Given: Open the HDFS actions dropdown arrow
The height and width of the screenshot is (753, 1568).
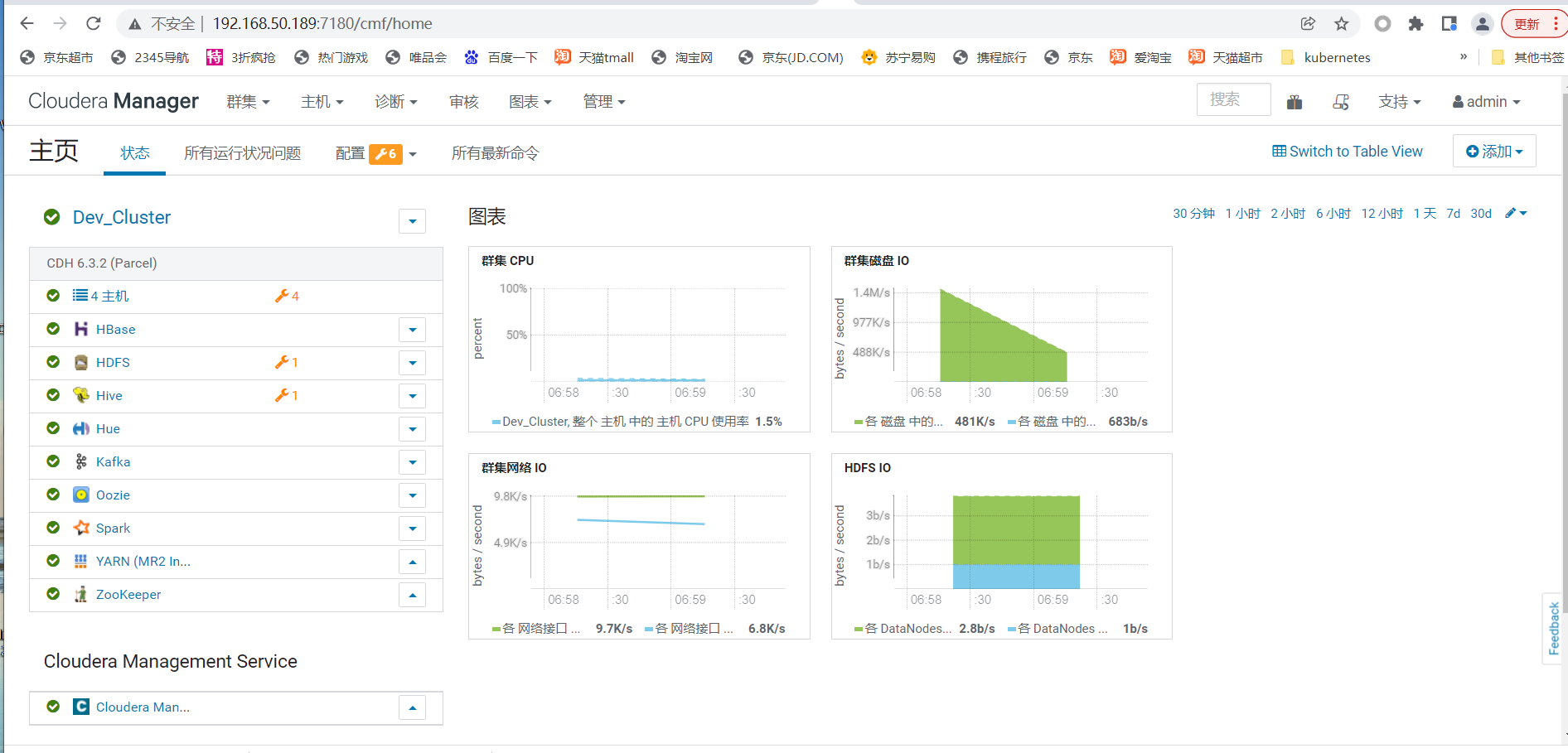Looking at the screenshot, I should (x=412, y=363).
